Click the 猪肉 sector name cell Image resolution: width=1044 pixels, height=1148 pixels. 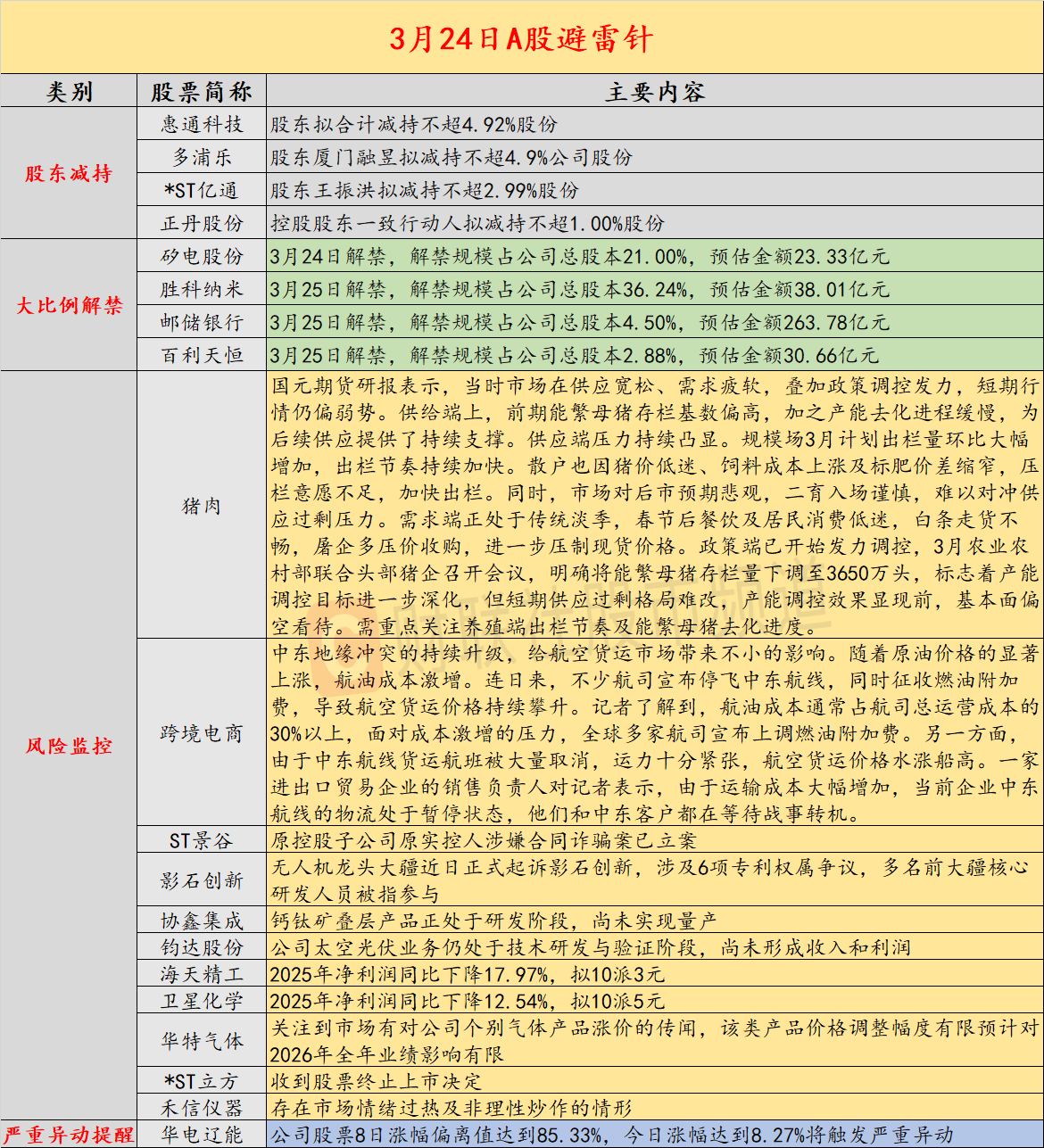(x=202, y=506)
